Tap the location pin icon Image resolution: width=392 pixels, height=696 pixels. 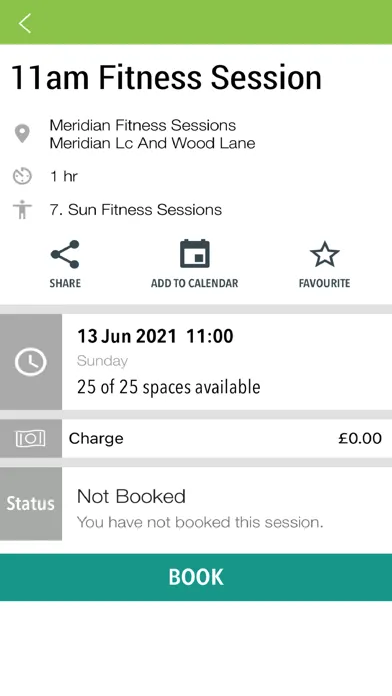click(x=22, y=134)
